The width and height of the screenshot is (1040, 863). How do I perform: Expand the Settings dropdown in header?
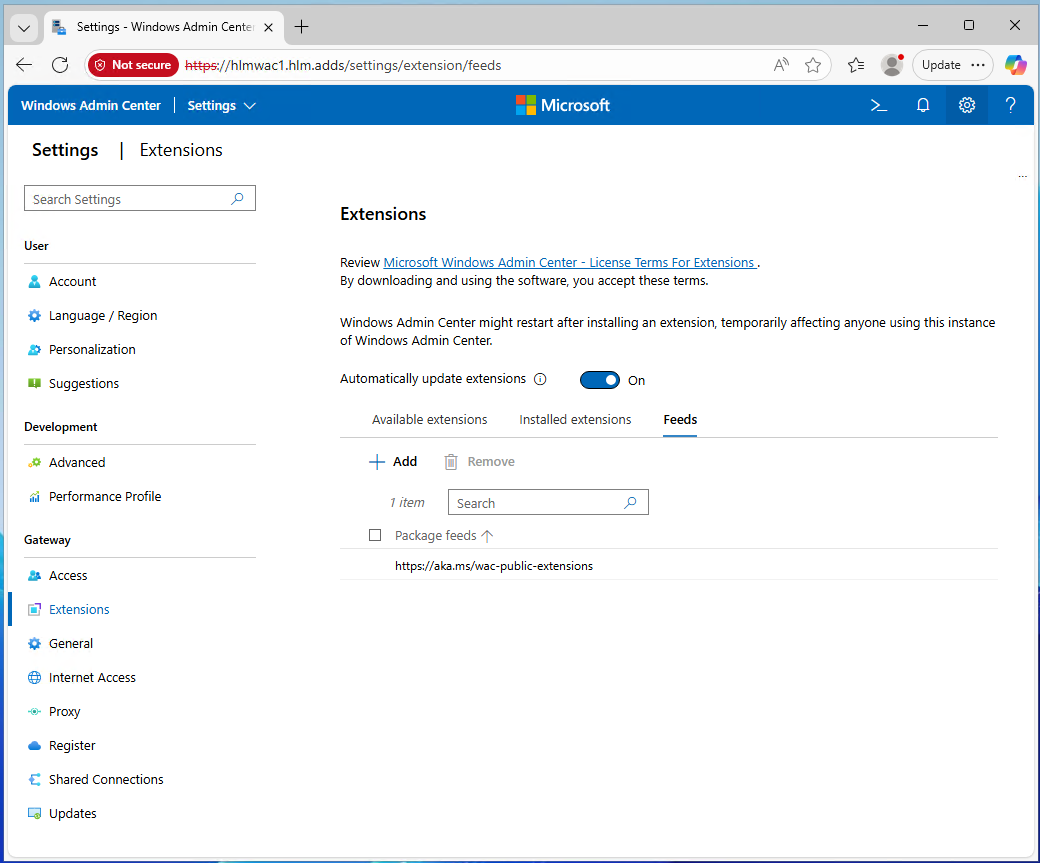(222, 105)
